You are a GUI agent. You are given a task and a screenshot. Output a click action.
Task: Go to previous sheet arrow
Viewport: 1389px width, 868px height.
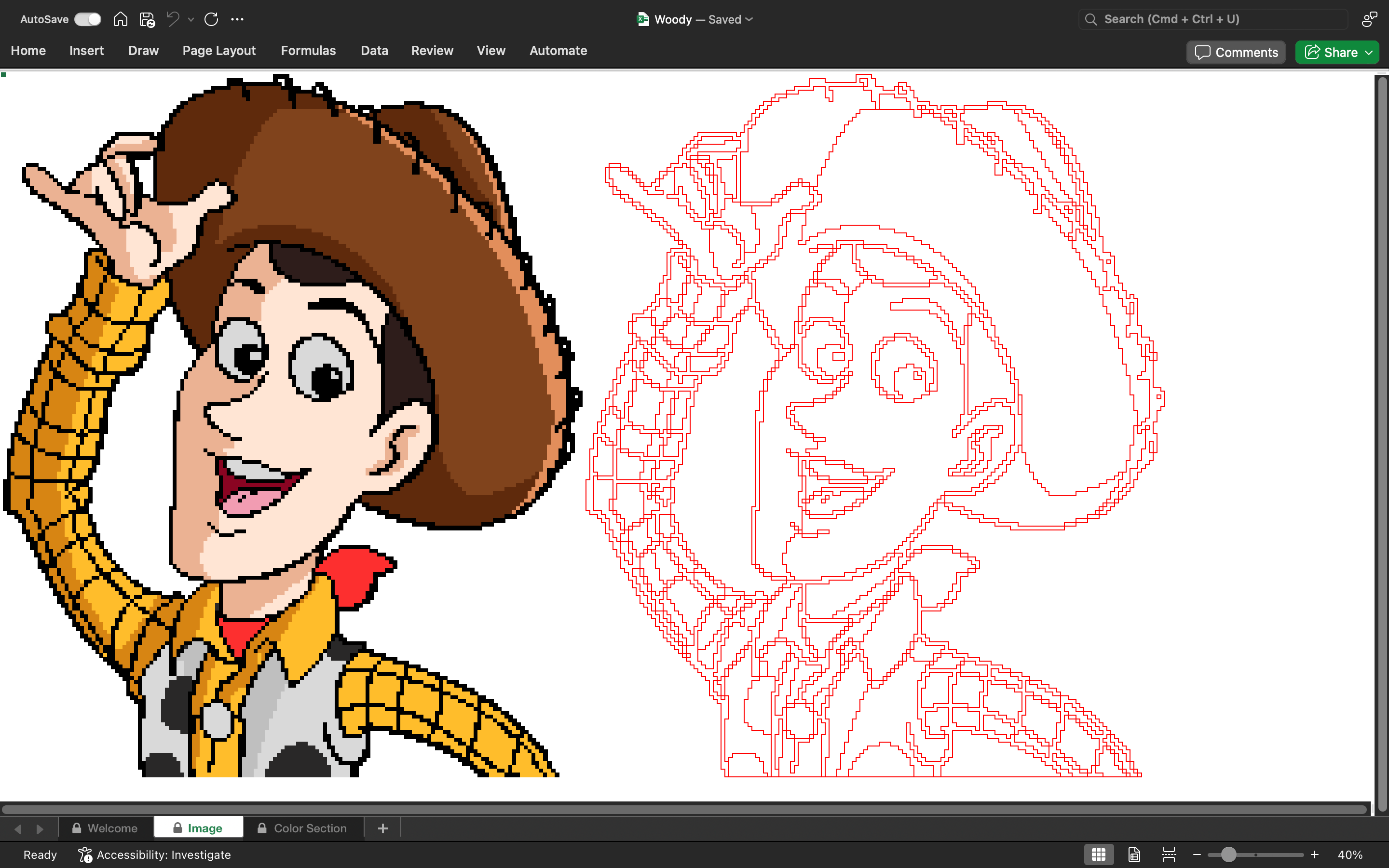(18, 828)
